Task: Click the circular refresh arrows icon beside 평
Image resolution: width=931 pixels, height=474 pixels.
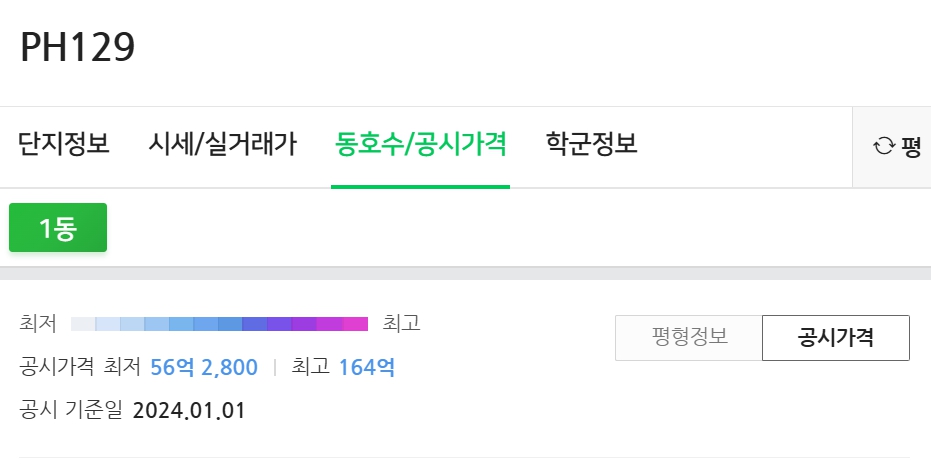Action: 884,146
